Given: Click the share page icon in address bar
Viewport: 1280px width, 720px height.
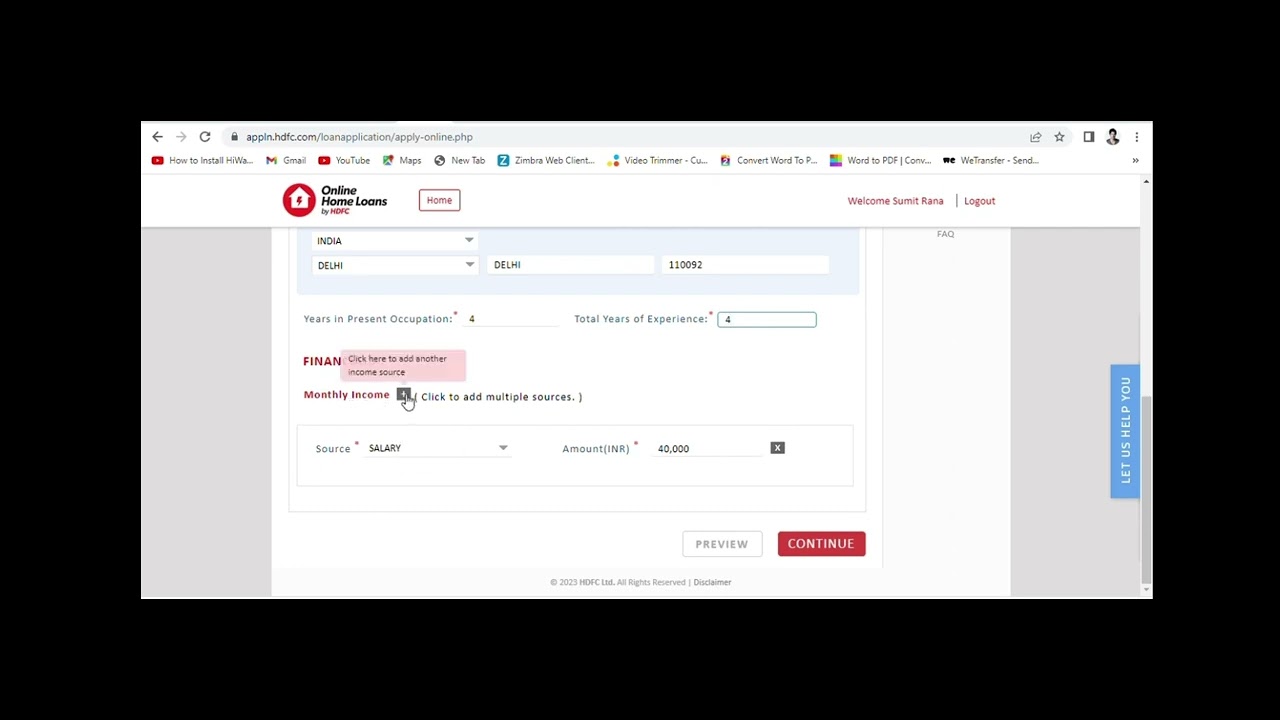Looking at the screenshot, I should coord(1036,137).
